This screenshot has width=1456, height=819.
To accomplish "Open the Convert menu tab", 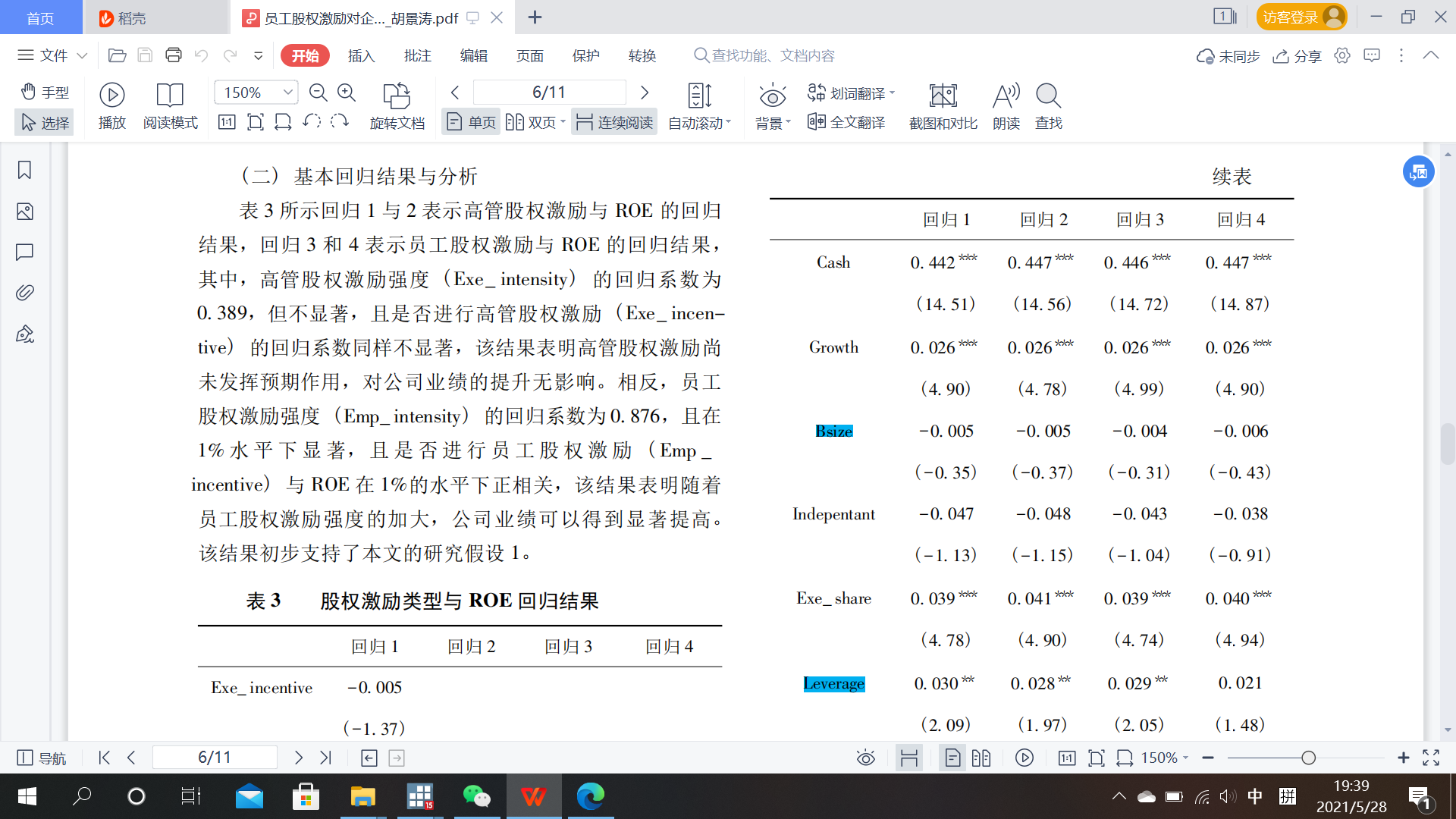I will click(x=642, y=55).
